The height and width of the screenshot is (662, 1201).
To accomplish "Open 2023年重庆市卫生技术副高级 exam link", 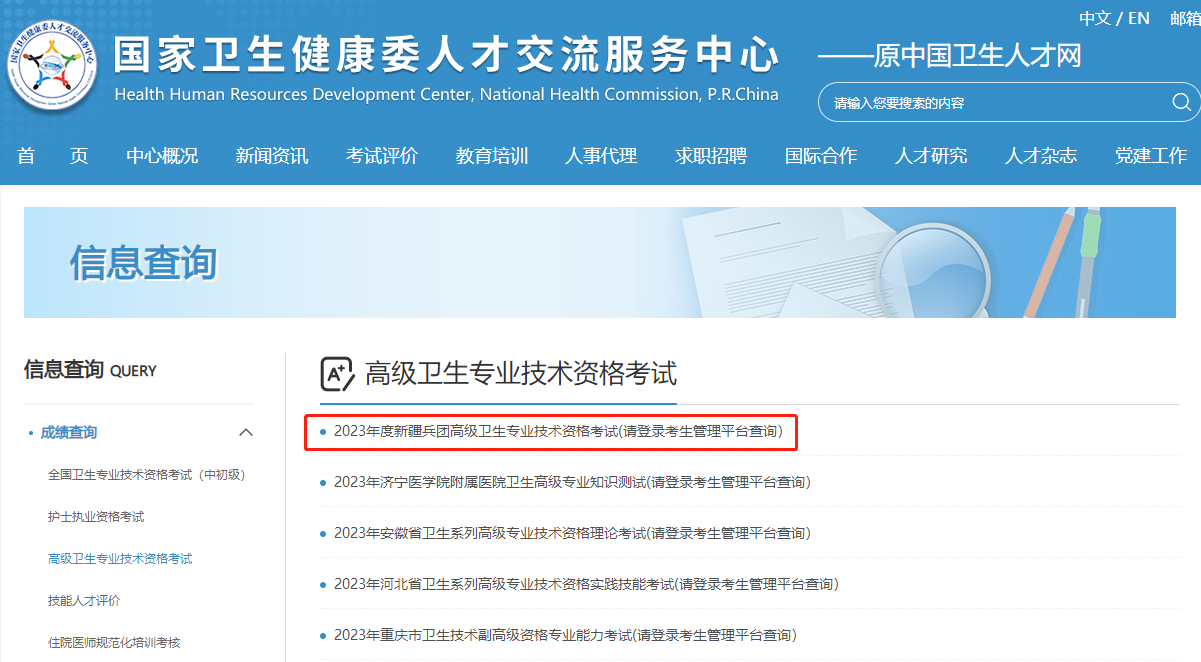I will (x=564, y=635).
